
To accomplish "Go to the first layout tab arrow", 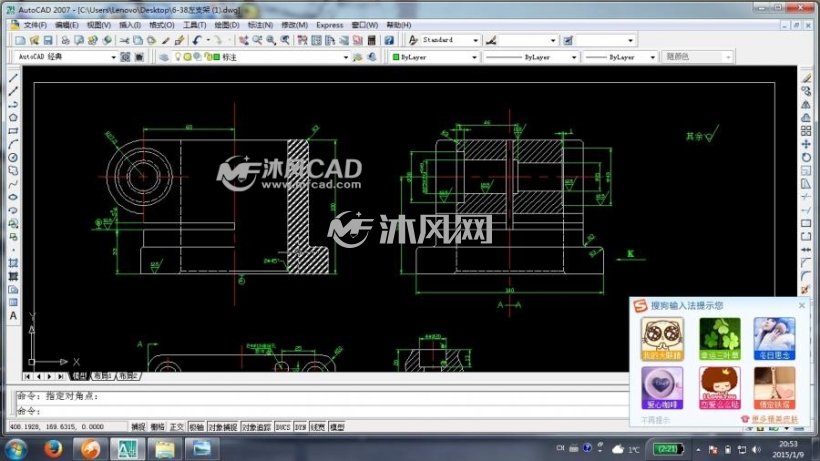I will tap(27, 376).
